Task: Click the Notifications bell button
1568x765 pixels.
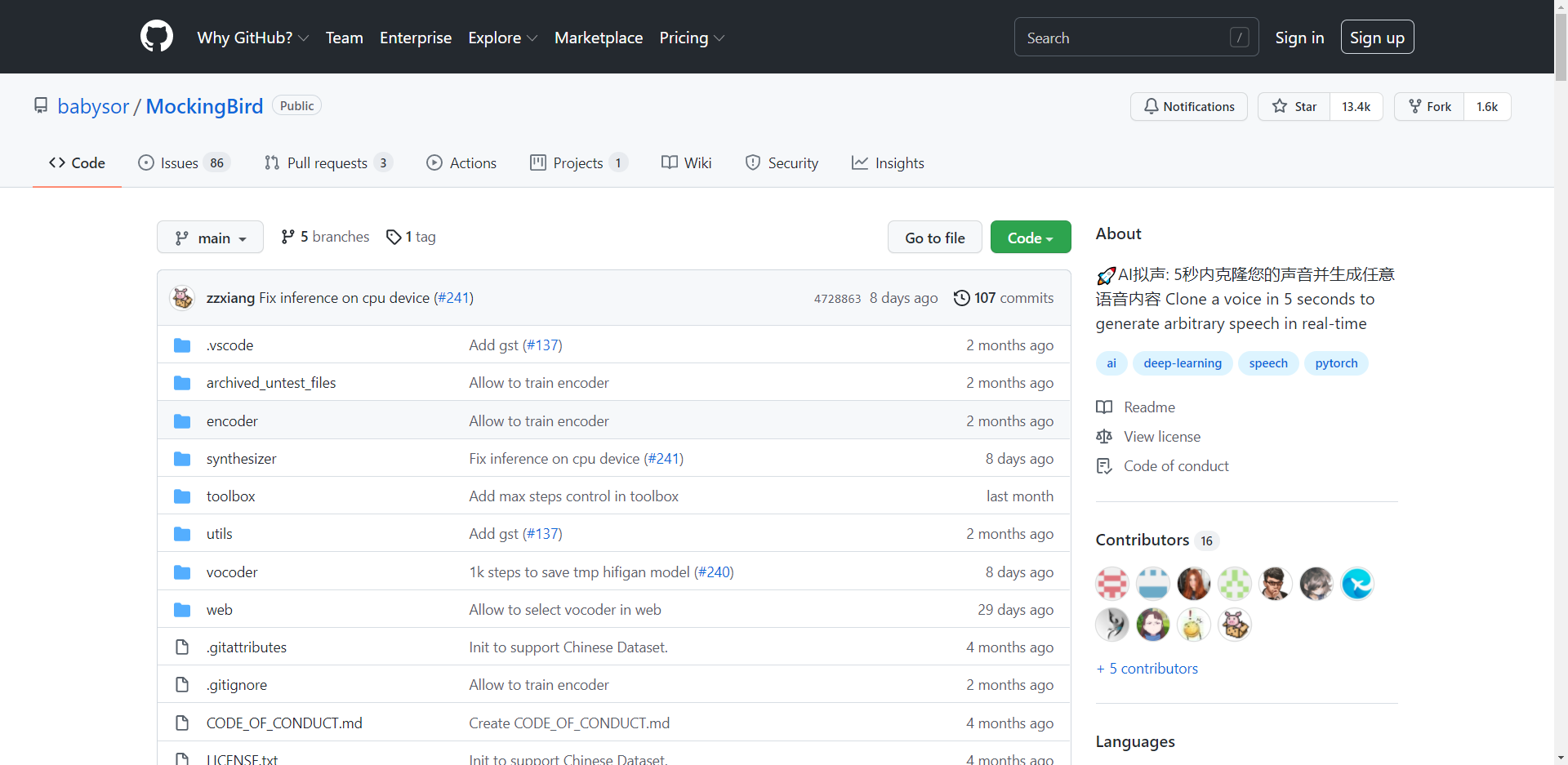Action: pyautogui.click(x=1188, y=106)
